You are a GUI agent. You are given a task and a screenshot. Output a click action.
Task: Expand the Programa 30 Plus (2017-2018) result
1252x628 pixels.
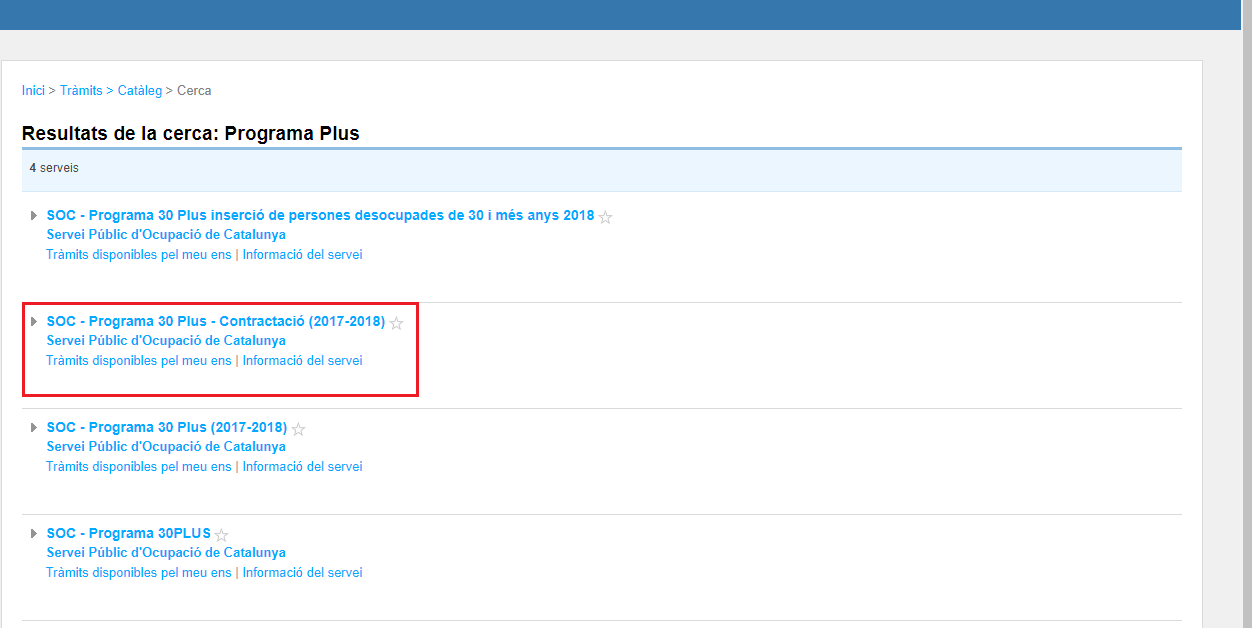click(x=34, y=427)
